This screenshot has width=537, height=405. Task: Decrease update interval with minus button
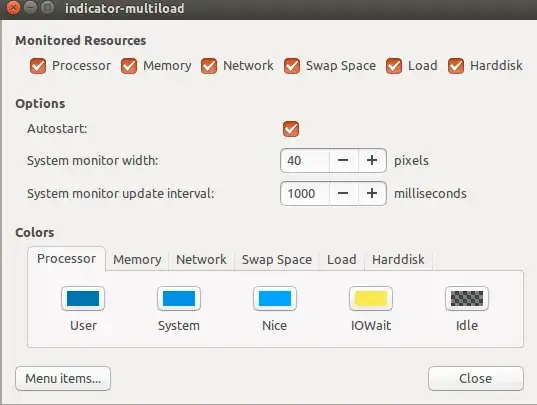point(344,193)
